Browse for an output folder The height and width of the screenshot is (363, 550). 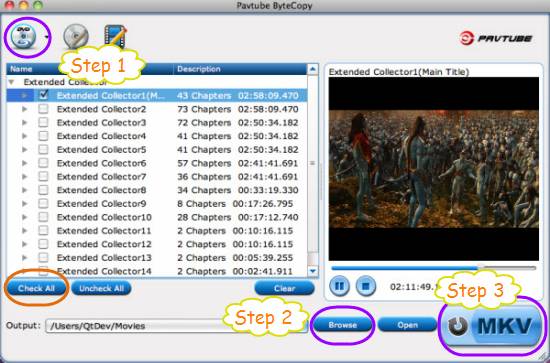[x=343, y=325]
